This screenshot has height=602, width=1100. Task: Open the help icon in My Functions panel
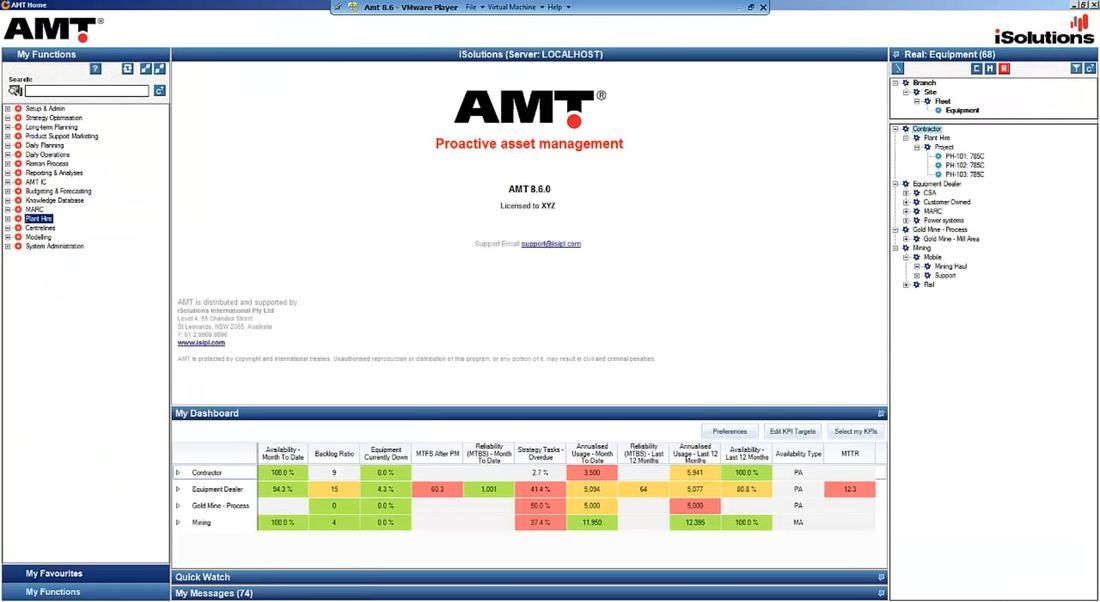pos(95,68)
